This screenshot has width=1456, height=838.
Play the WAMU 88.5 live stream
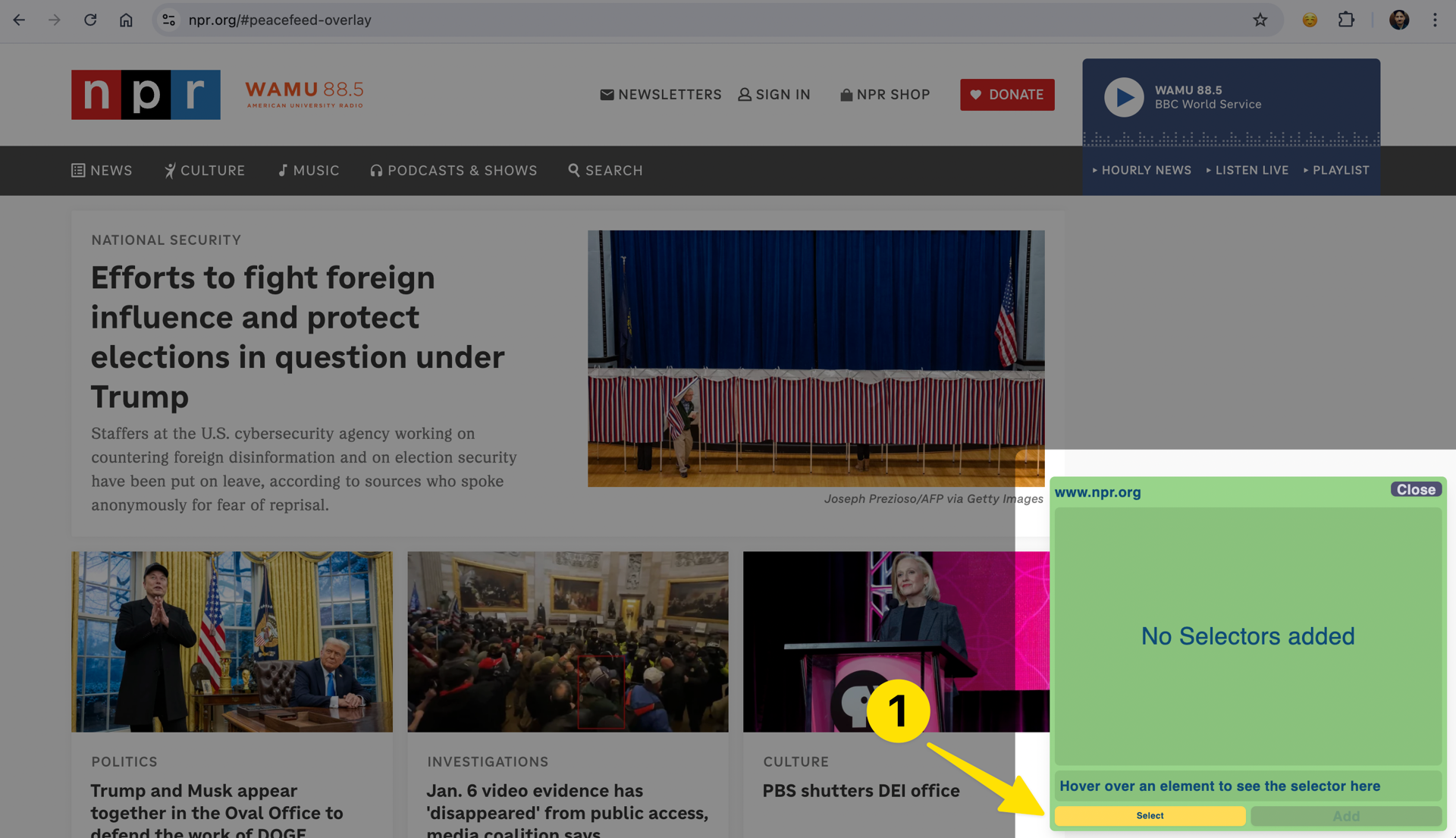(x=1123, y=97)
